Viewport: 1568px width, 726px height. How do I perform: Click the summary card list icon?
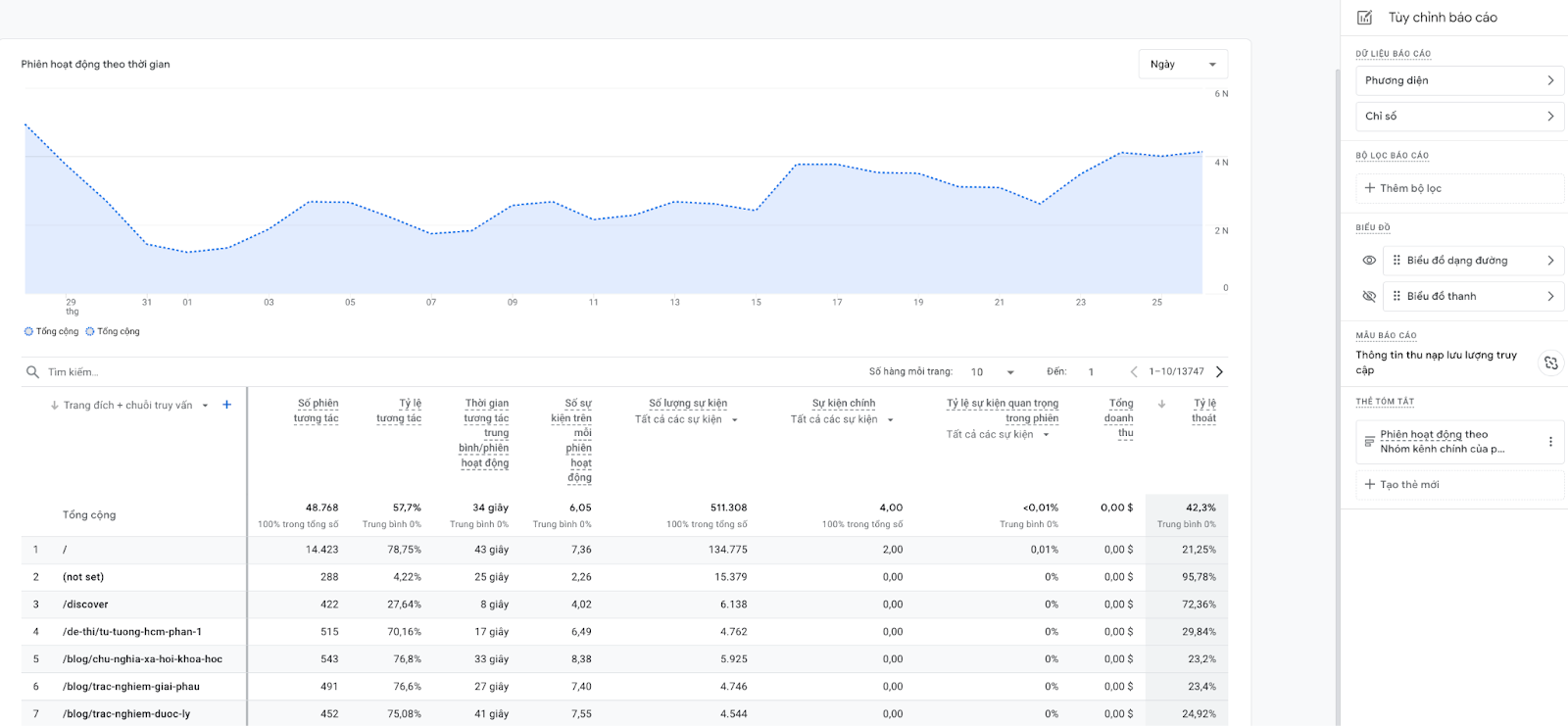pos(1369,442)
